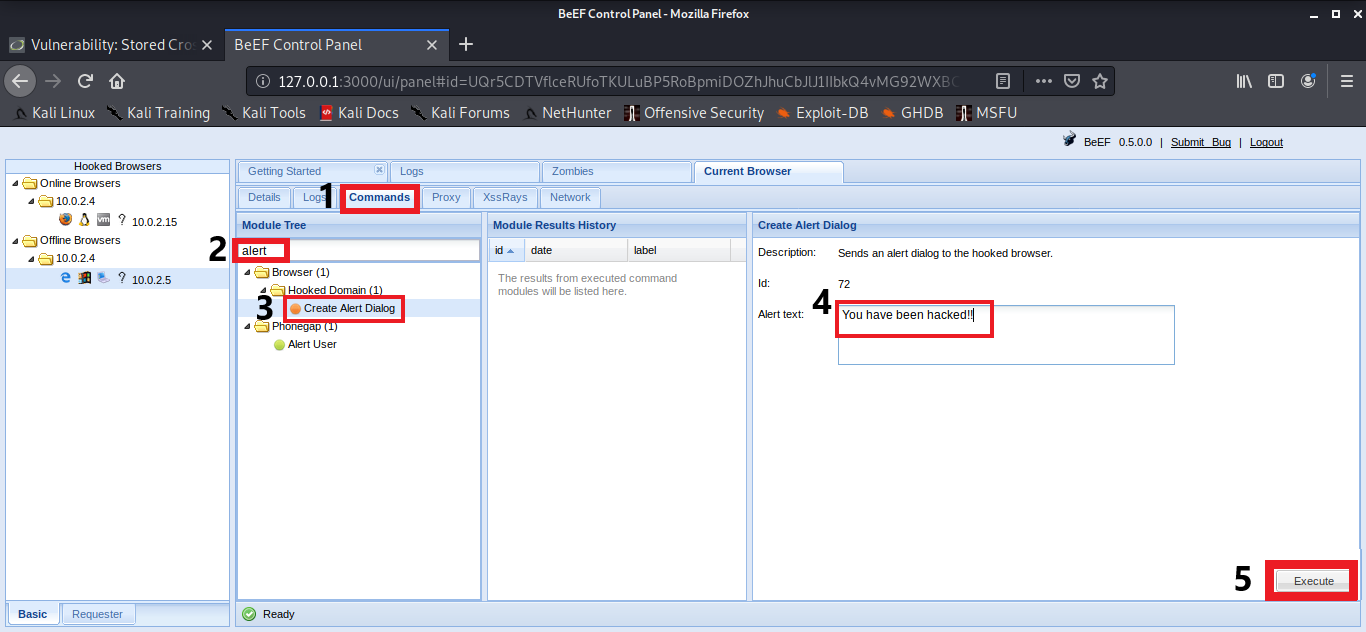Click the clear search X in Getting Started tab
Viewport: 1366px width, 632px height.
click(379, 169)
